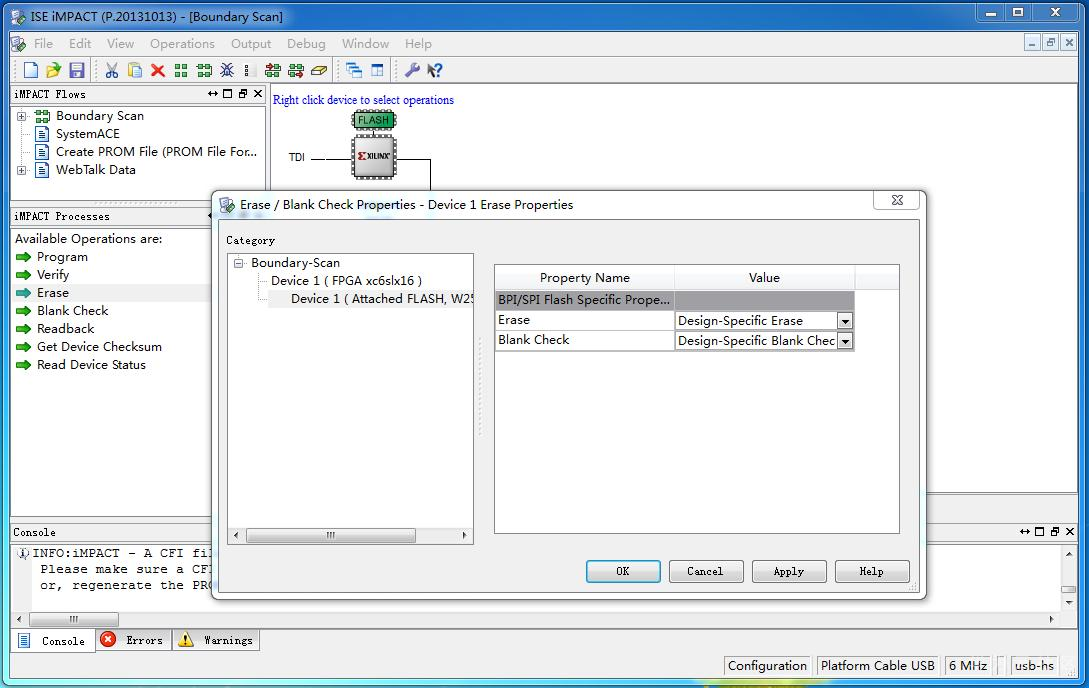Viewport: 1089px width, 688px height.
Task: Switch to the Errors tab
Action: pyautogui.click(x=133, y=640)
